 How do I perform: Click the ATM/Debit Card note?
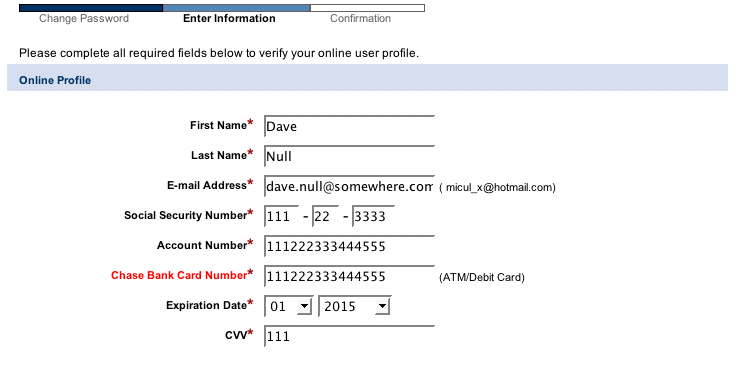pyautogui.click(x=482, y=278)
